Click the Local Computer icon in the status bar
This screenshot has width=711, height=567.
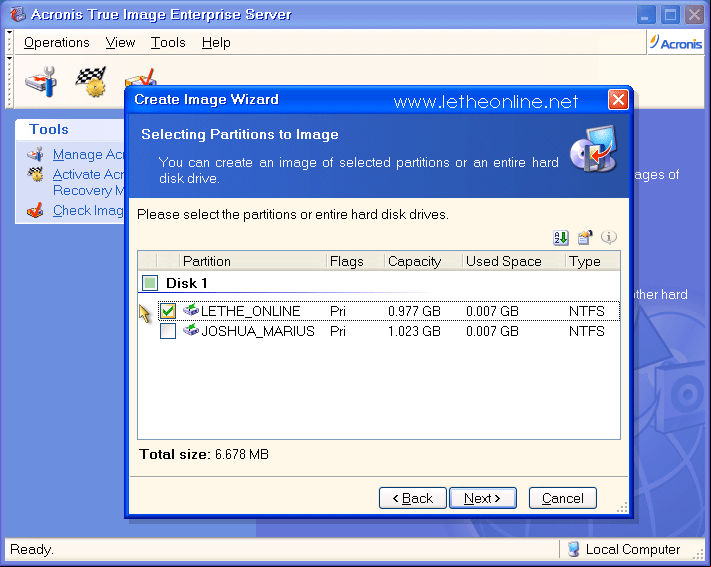[x=573, y=549]
